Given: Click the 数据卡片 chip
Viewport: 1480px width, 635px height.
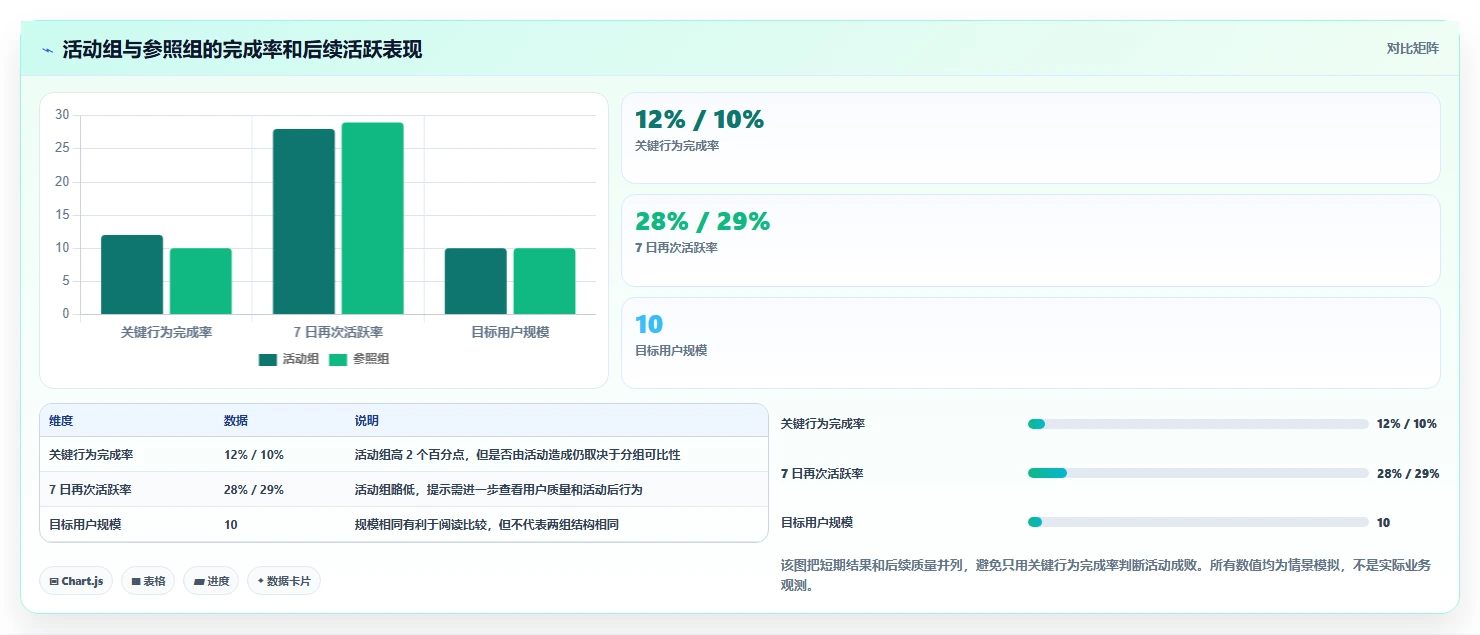Looking at the screenshot, I should 284,581.
